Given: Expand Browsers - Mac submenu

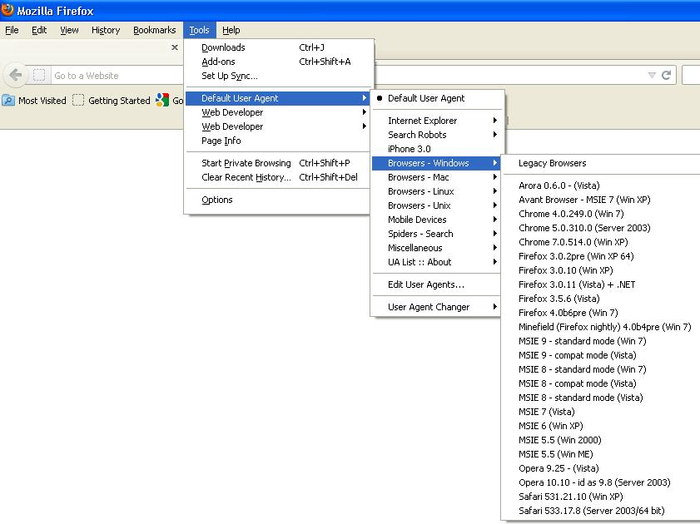Looking at the screenshot, I should 438,178.
